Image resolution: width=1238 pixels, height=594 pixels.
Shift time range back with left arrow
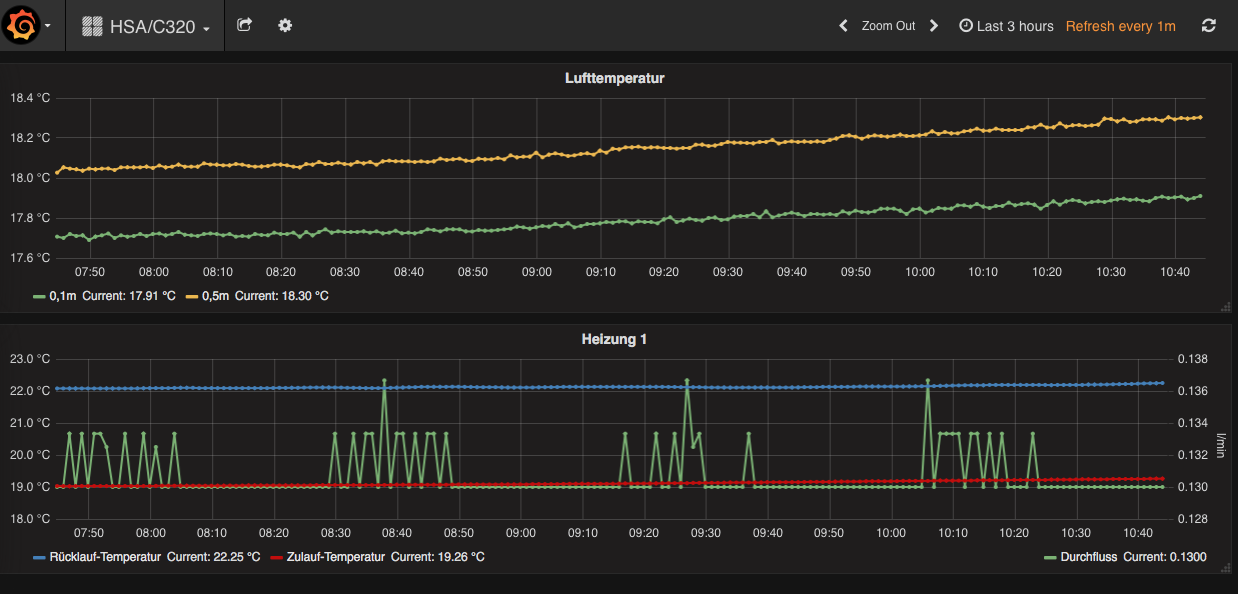pos(843,26)
